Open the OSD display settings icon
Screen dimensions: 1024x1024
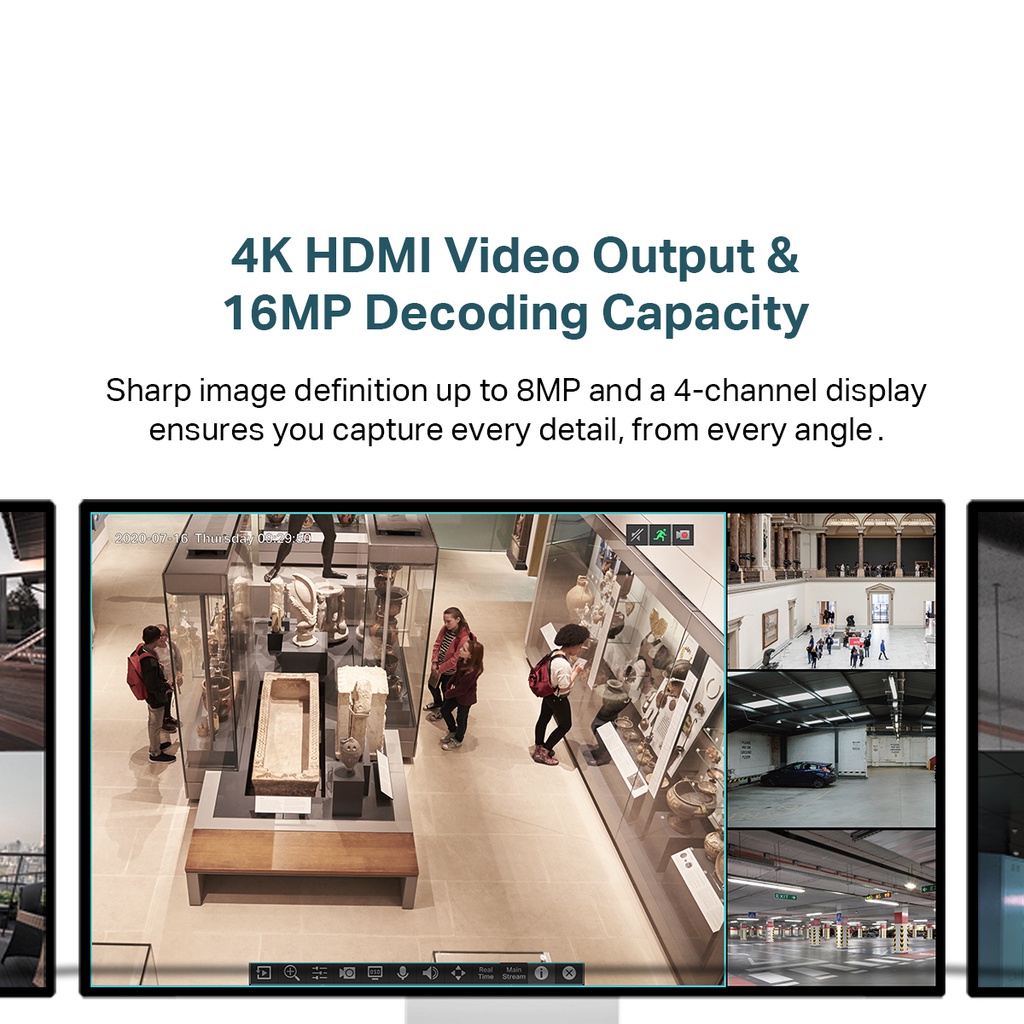point(375,973)
